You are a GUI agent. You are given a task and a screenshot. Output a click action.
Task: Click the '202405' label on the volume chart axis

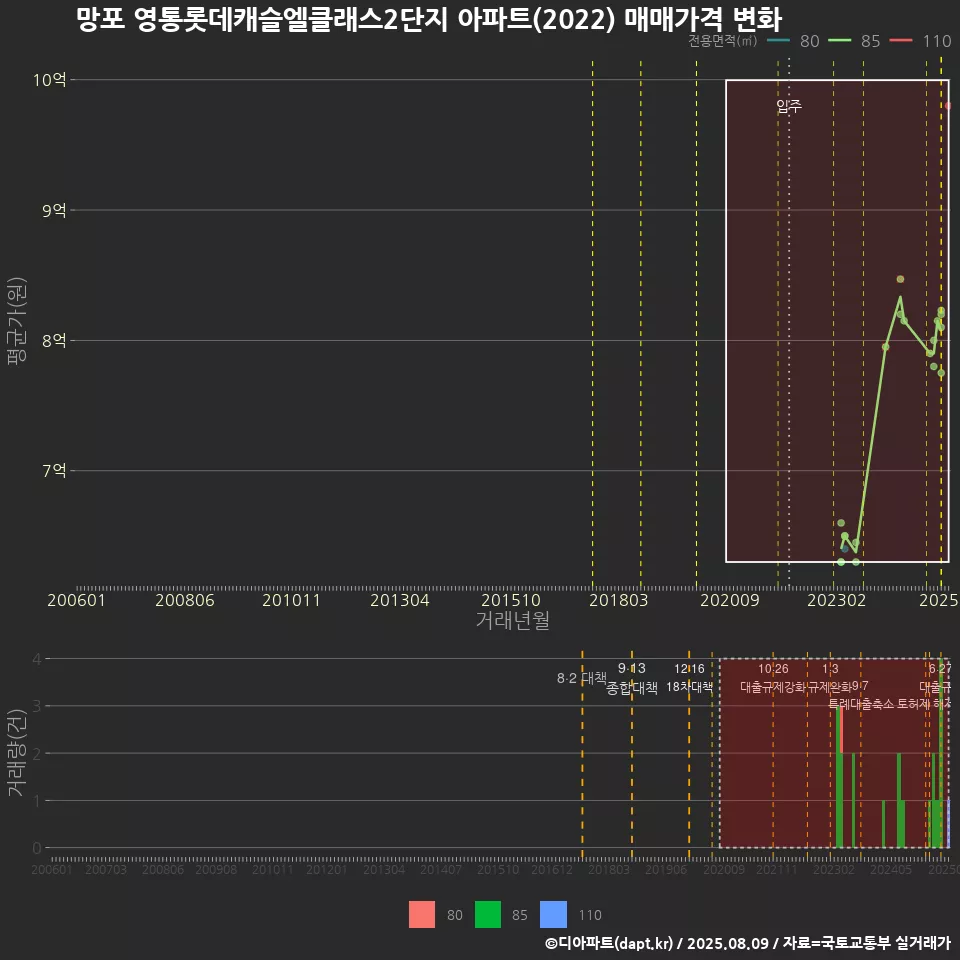(890, 869)
